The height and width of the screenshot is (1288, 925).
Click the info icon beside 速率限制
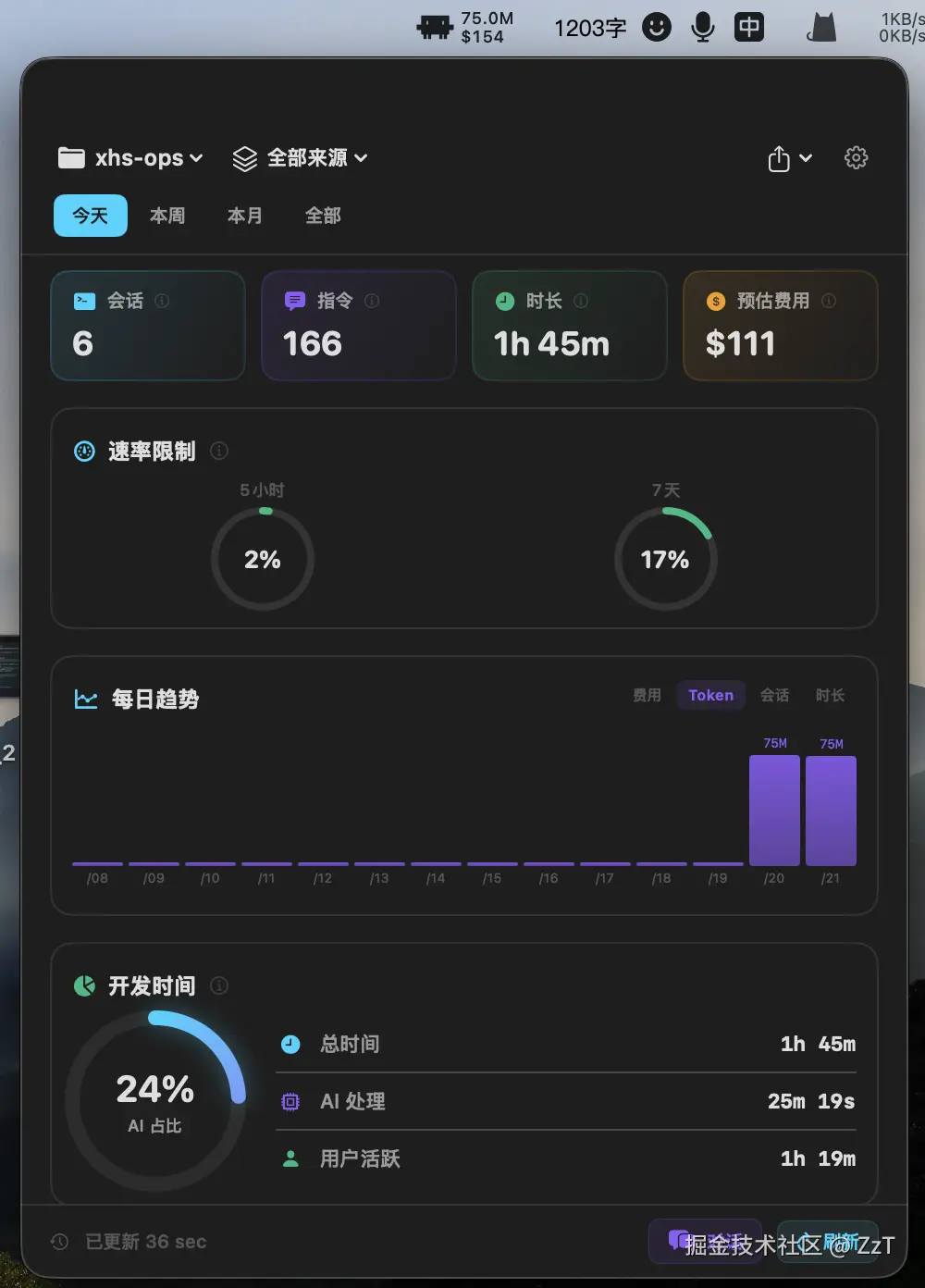pos(219,452)
